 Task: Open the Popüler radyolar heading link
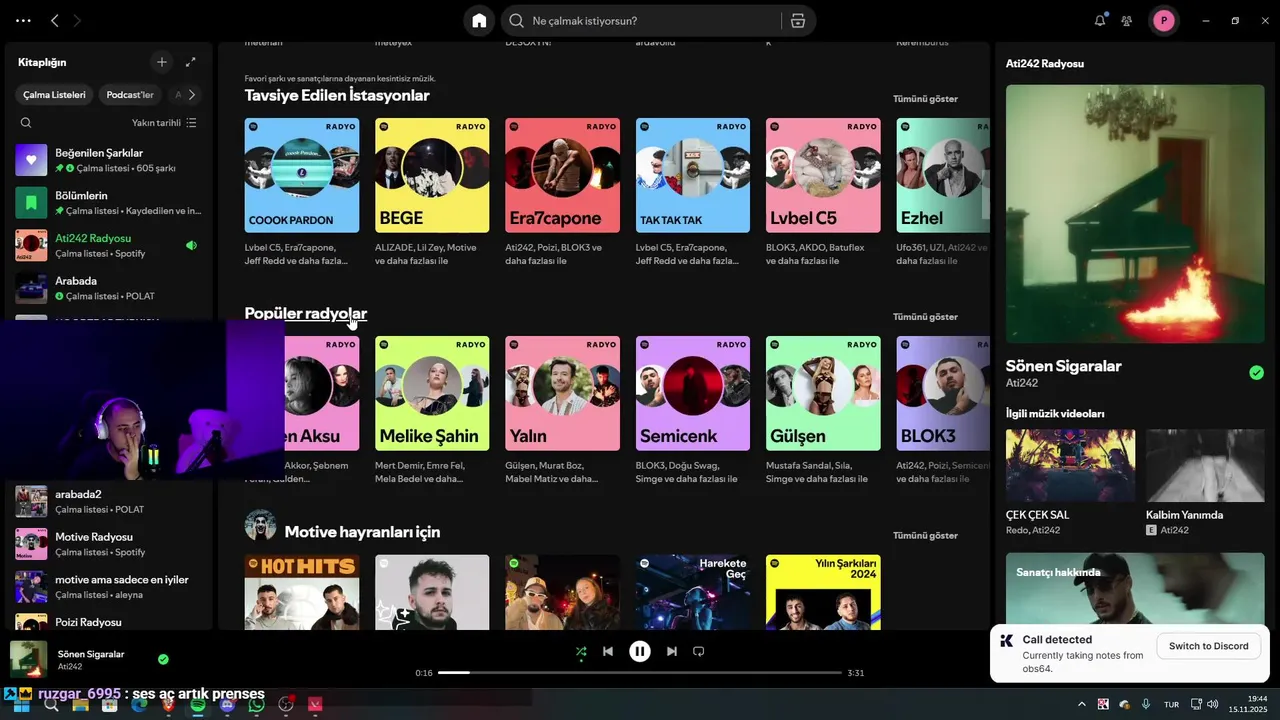tap(306, 313)
